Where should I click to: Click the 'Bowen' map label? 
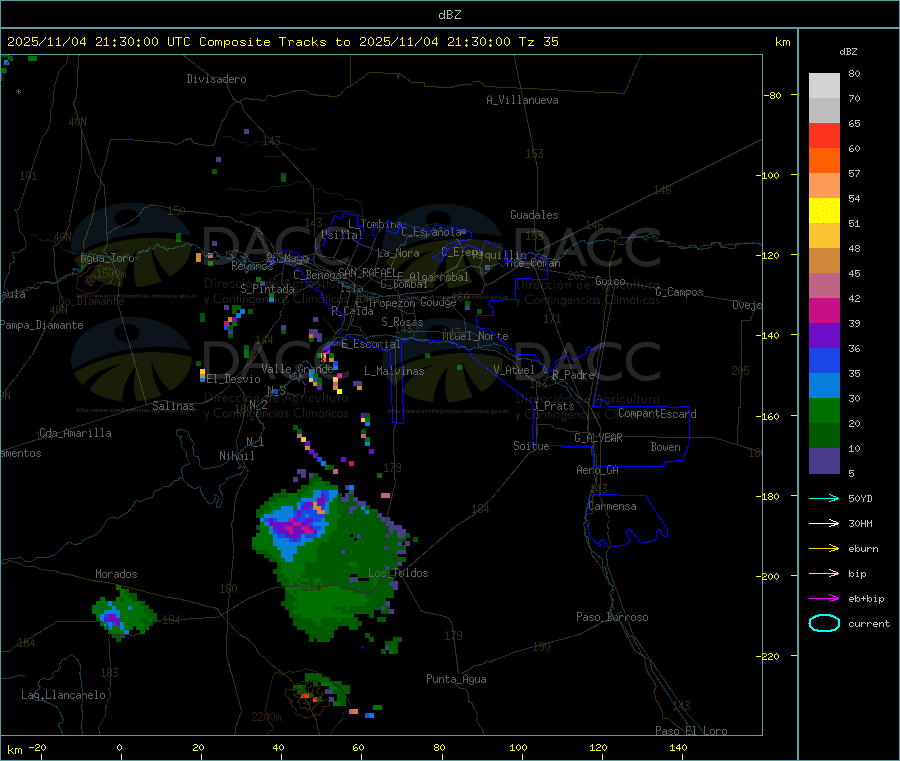tap(666, 447)
